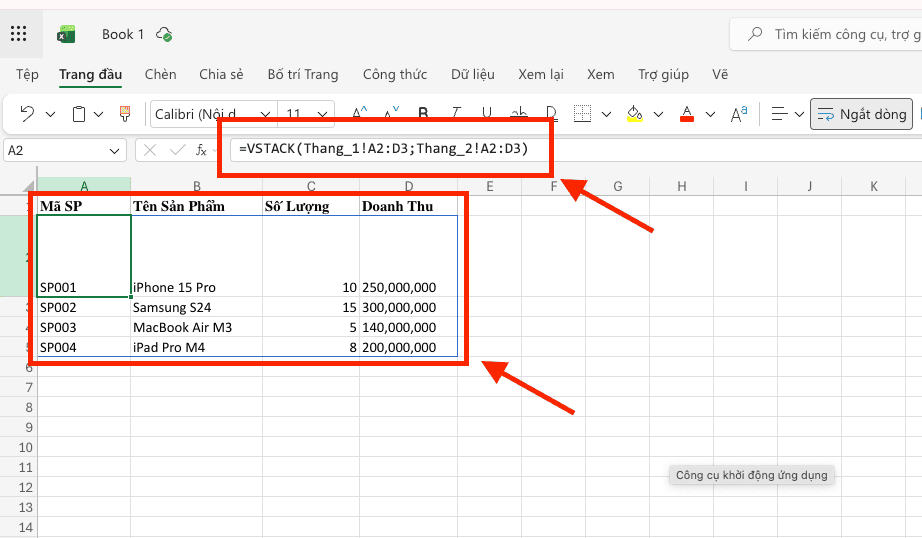Image resolution: width=922 pixels, height=538 pixels.
Task: Expand the fill color dropdown arrow
Action: point(659,114)
